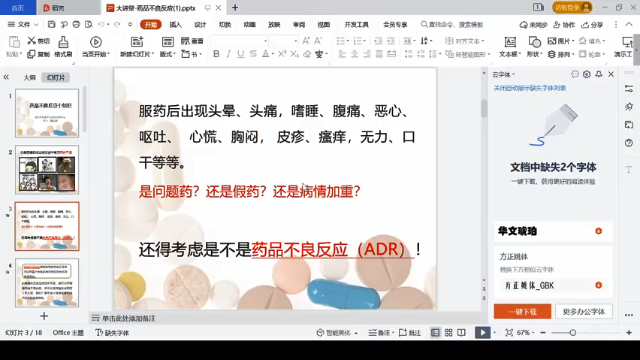Screen dimensions: 640x360
Task: Switch to the Review ribbon tab
Action: tap(299, 24)
